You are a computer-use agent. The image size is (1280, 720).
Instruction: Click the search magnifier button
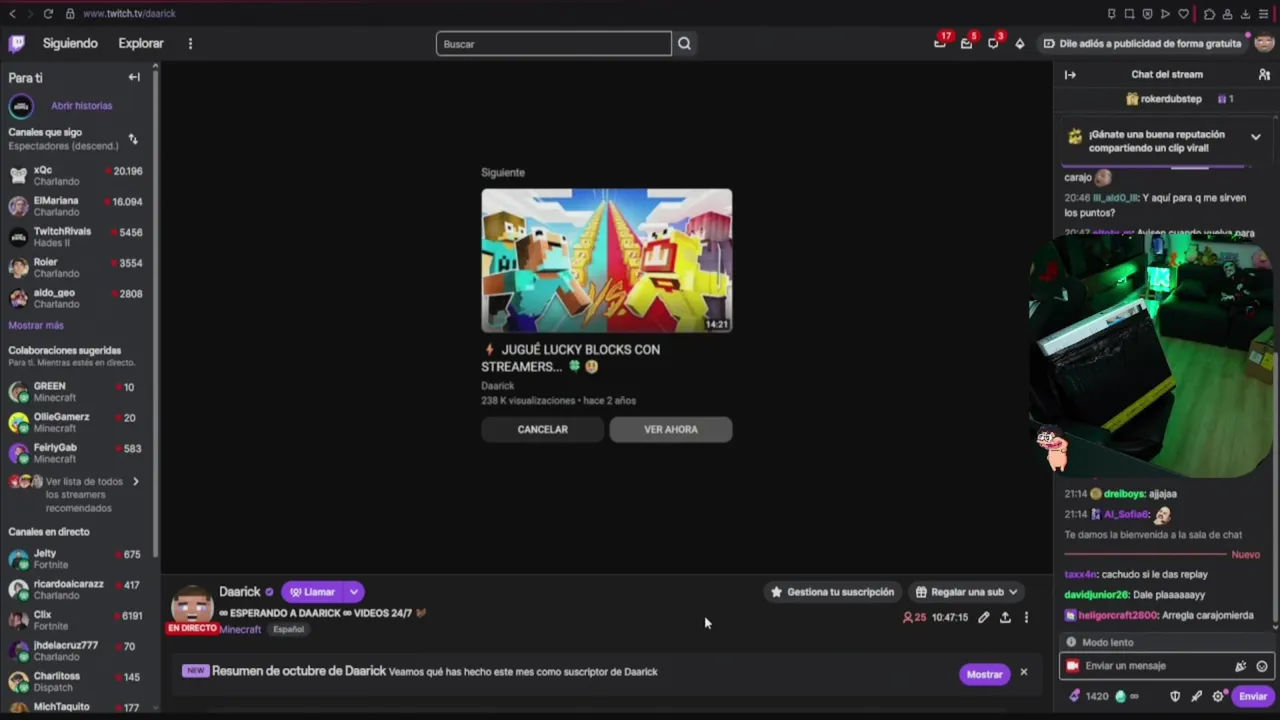pos(684,44)
